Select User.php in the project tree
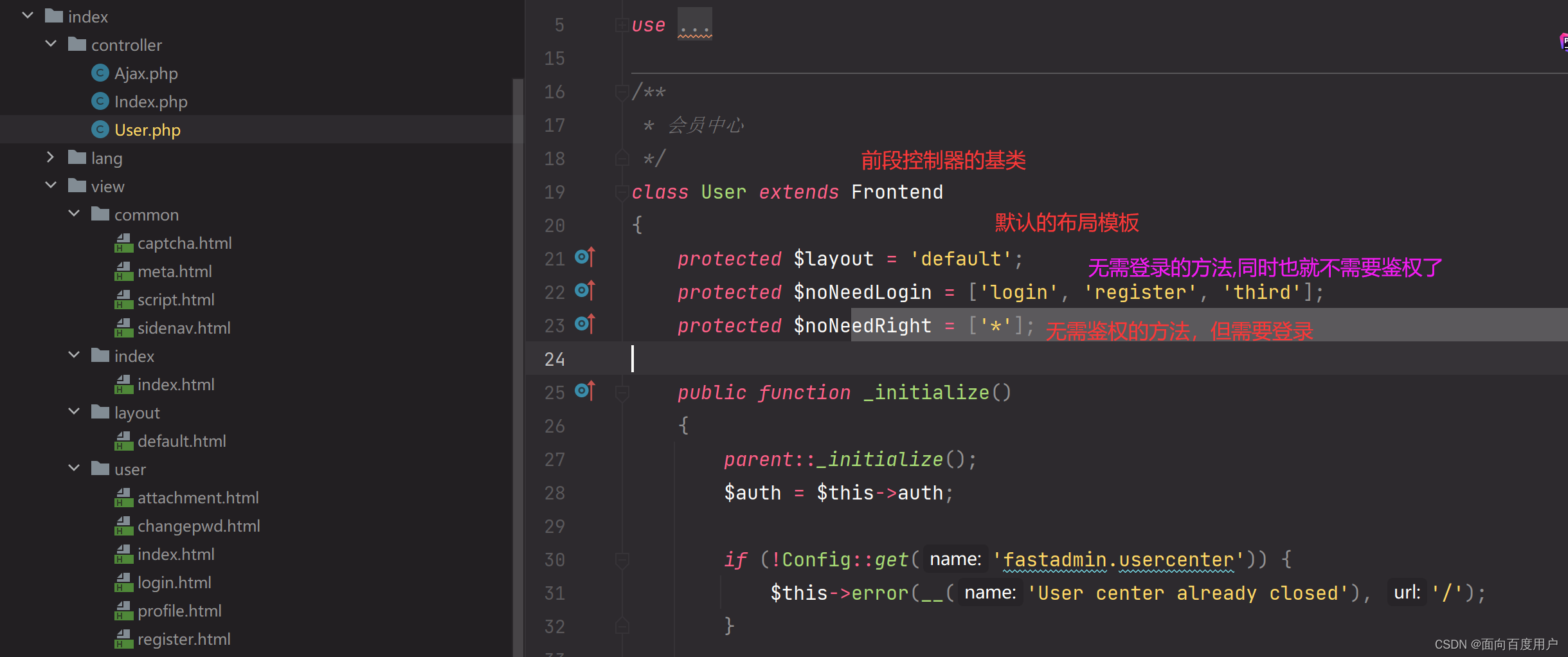The width and height of the screenshot is (1568, 657). point(147,130)
